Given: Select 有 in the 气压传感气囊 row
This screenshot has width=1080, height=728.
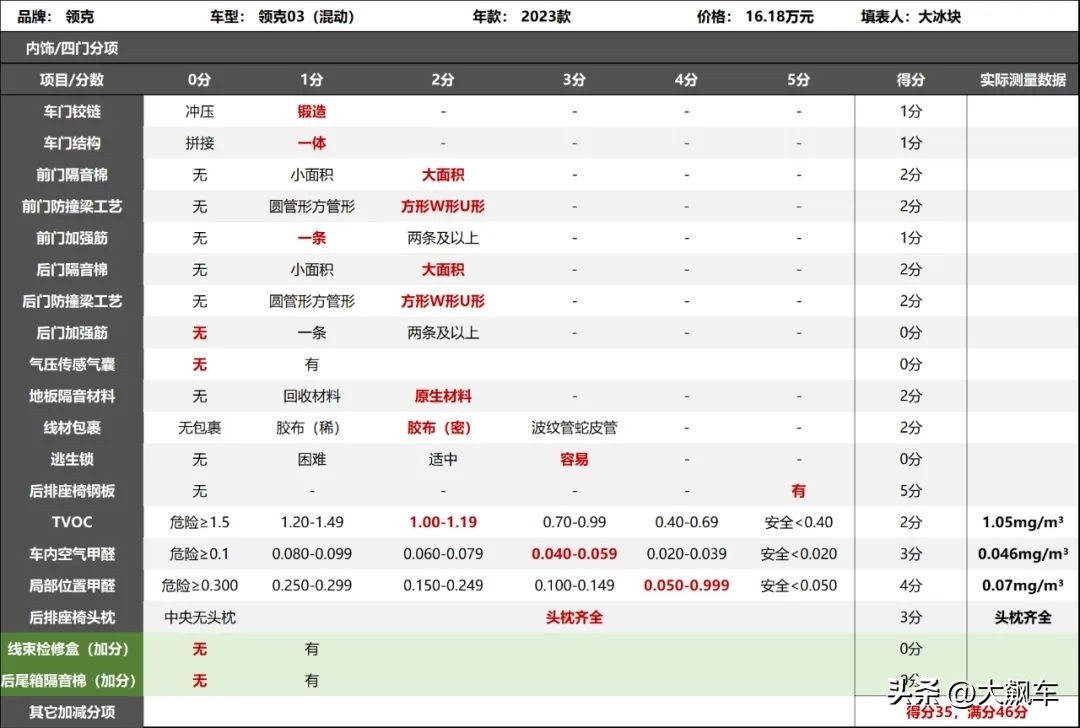Looking at the screenshot, I should click(311, 364).
